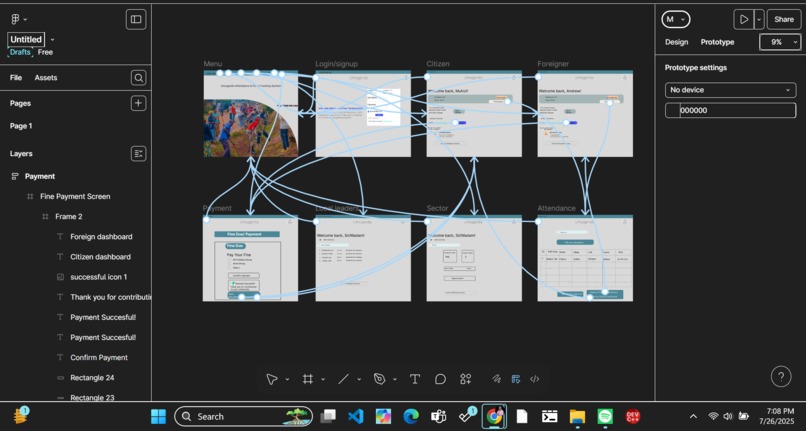Select the Move tool arrow
806x431 pixels.
271,379
